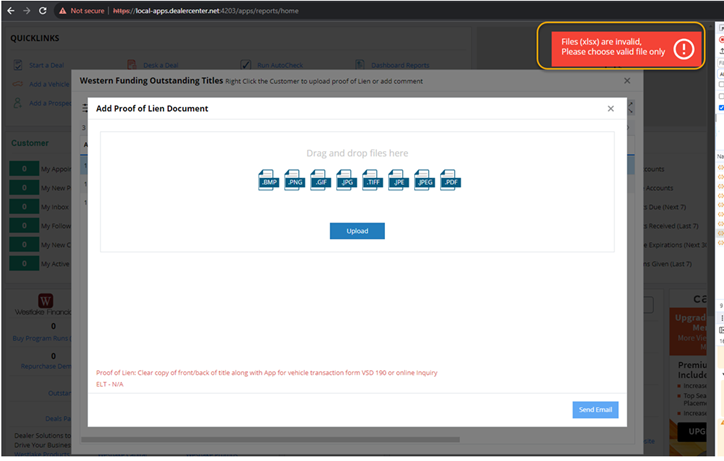Open the Run AutoCheck quicklink
Screen dimensions: 724x461
pyautogui.click(x=280, y=66)
